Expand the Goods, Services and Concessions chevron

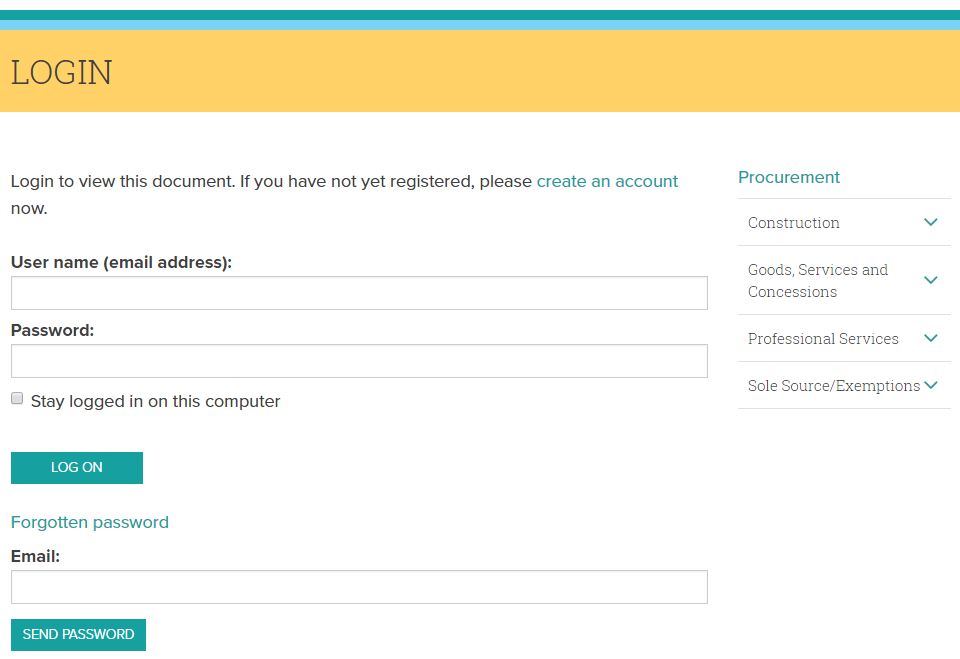click(930, 280)
